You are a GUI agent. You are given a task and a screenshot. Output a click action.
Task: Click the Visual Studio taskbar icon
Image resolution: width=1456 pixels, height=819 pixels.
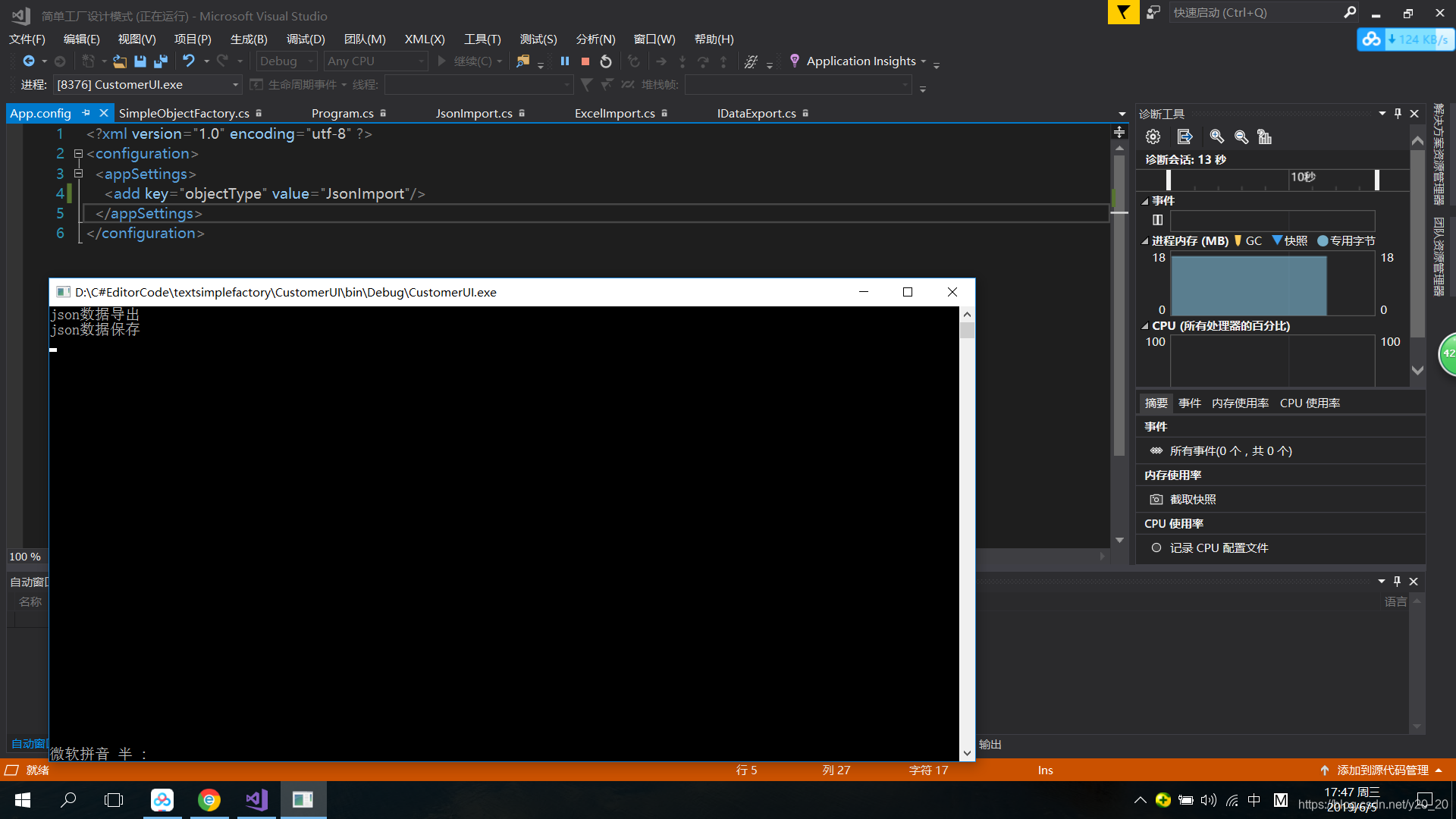click(x=256, y=799)
